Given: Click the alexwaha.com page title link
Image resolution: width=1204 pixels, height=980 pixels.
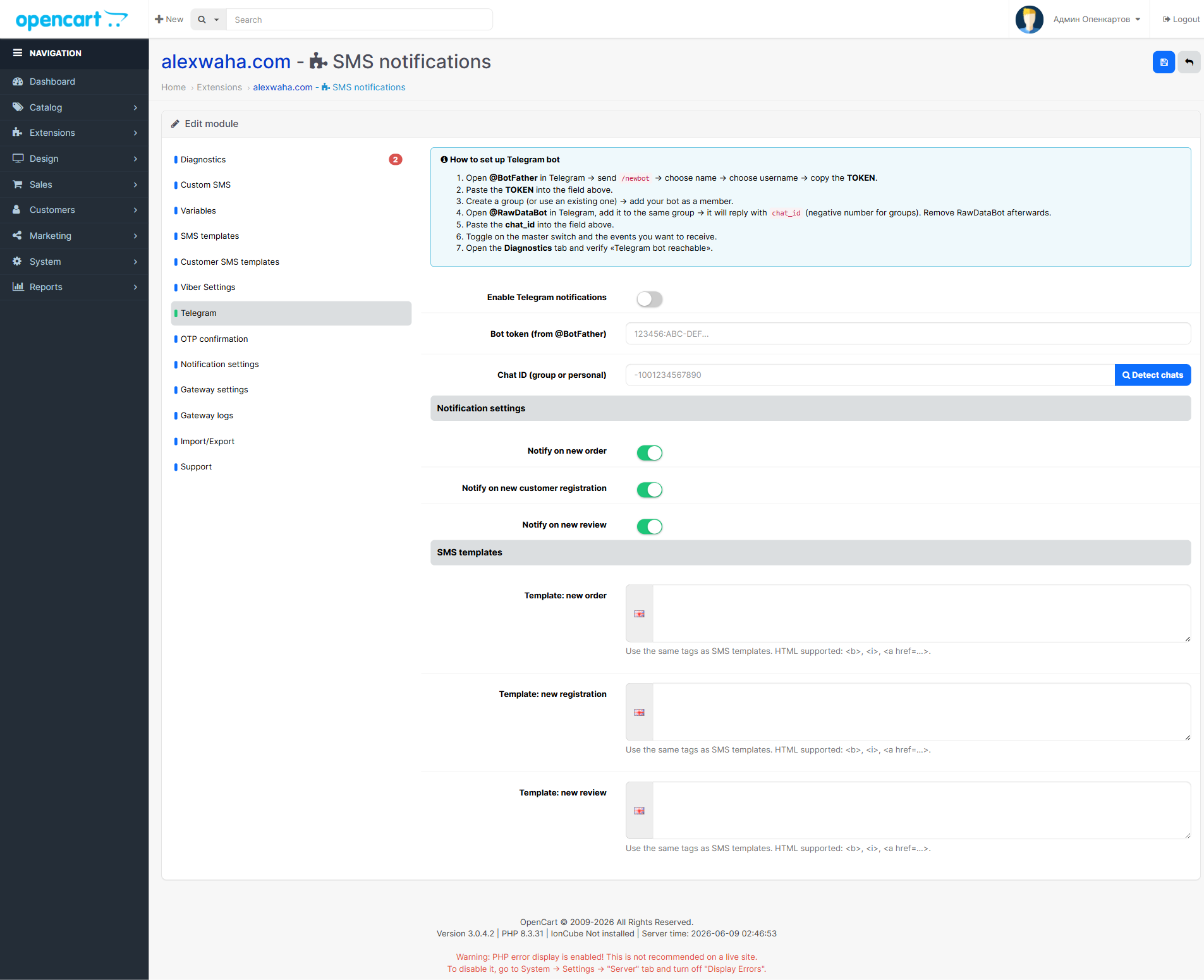Looking at the screenshot, I should (x=226, y=62).
